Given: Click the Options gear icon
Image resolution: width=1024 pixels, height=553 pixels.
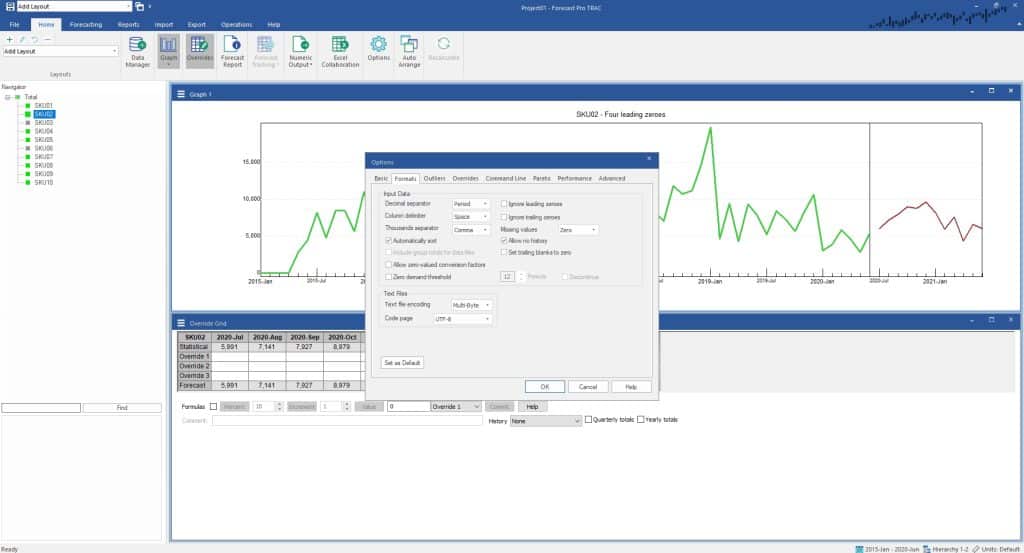Looking at the screenshot, I should click(x=379, y=51).
